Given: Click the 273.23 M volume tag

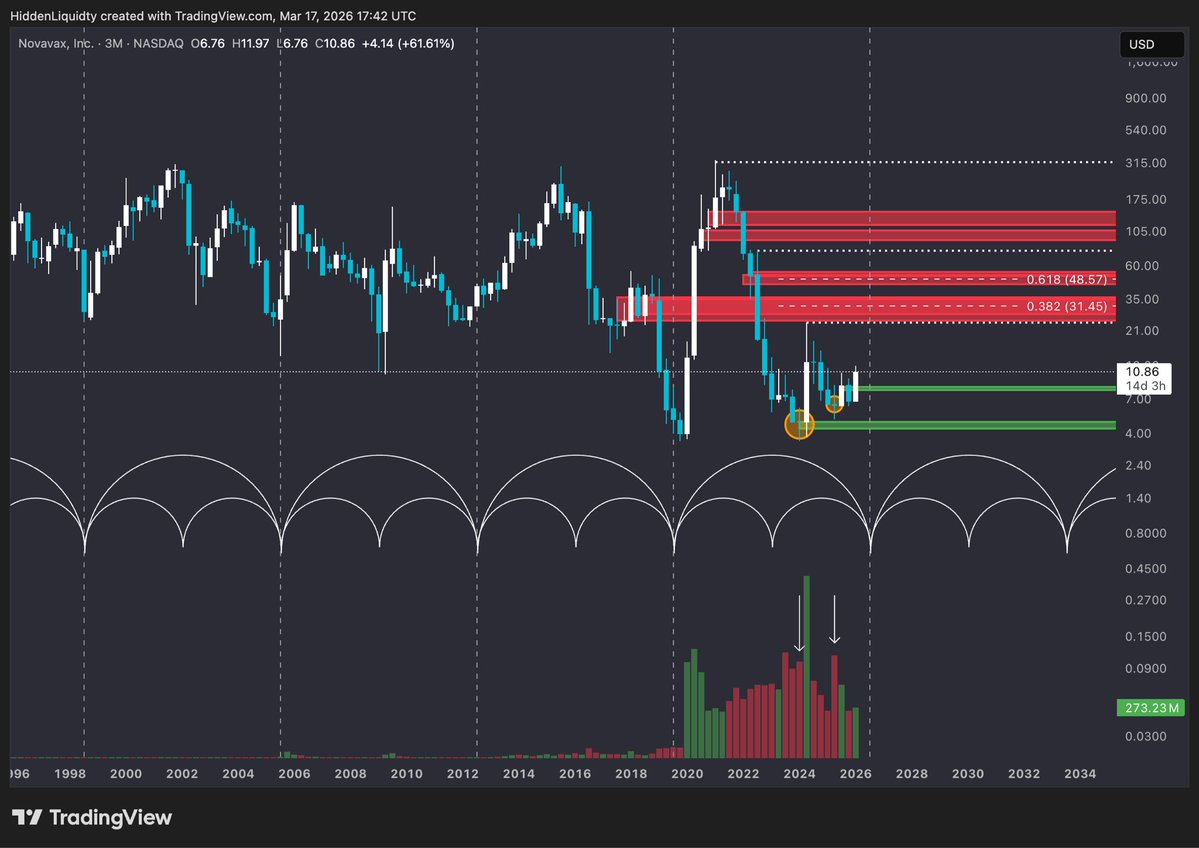Looking at the screenshot, I should click(1151, 707).
